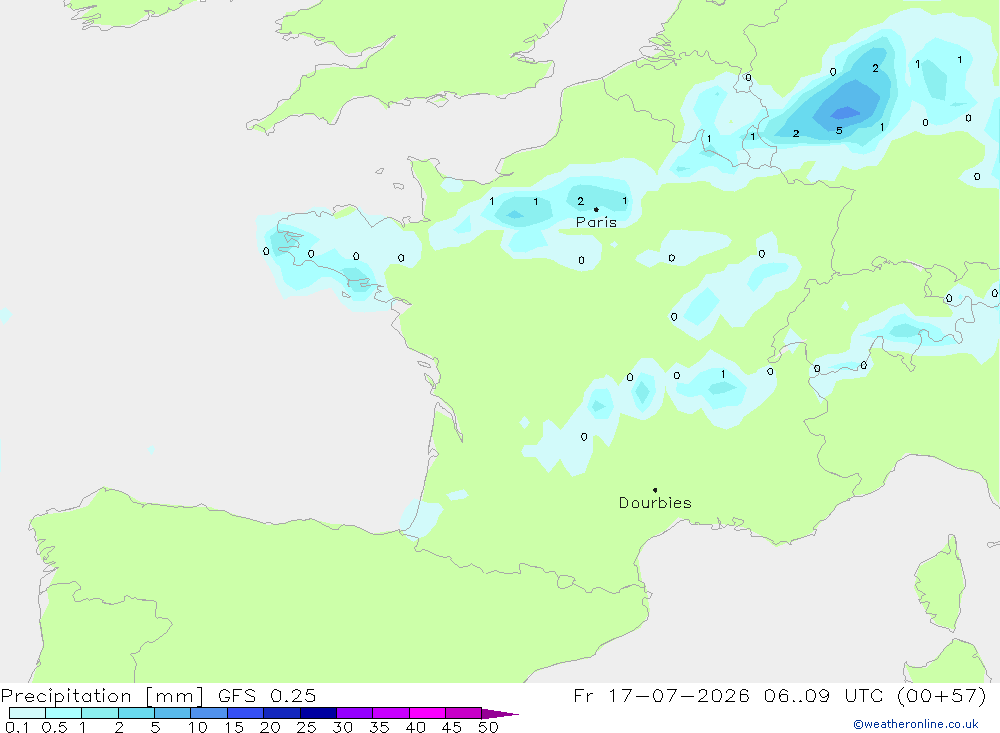Click the Dourbies location dot
1000x733 pixels.
[655, 490]
